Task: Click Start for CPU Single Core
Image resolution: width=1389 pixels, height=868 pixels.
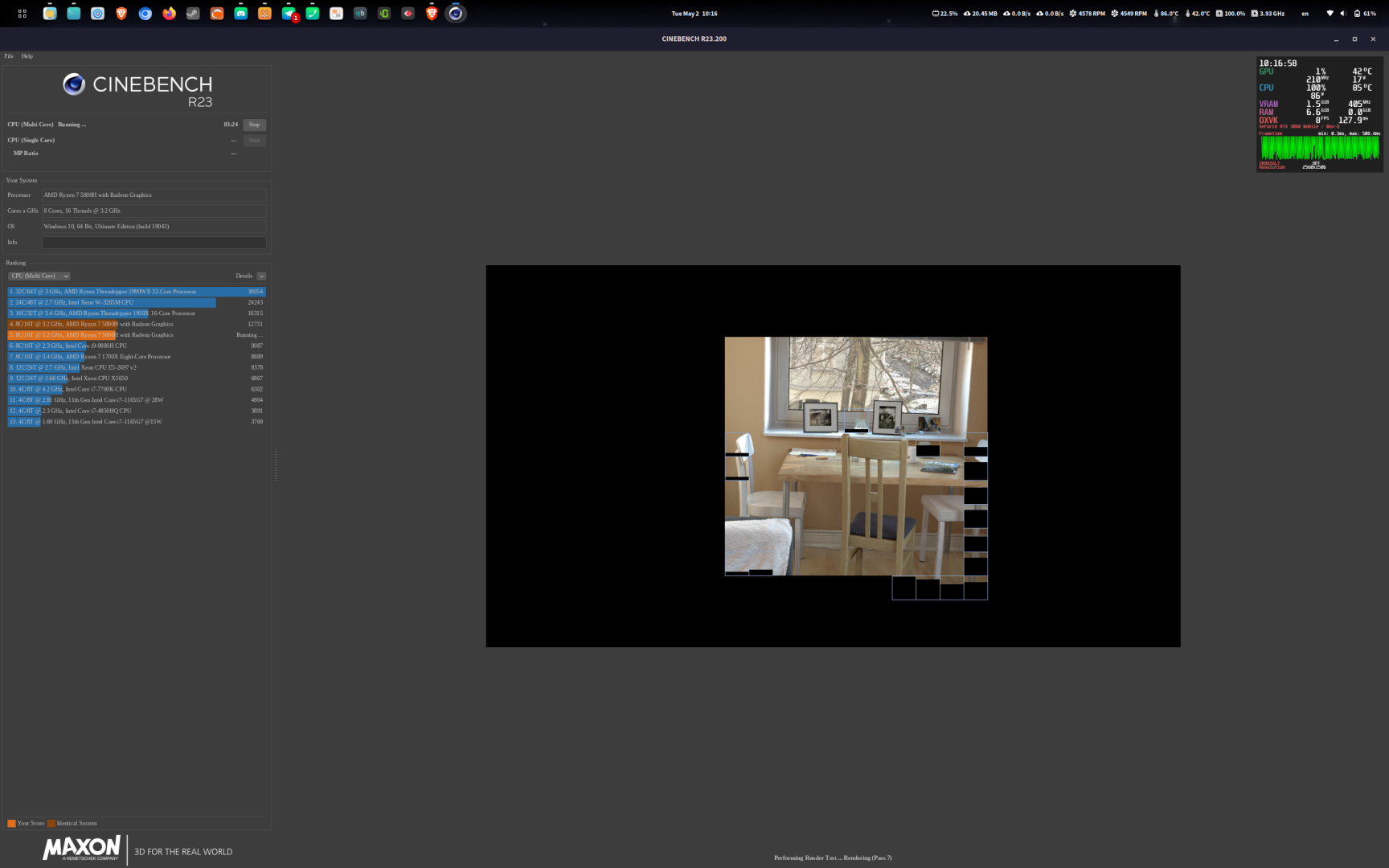Action: point(254,141)
